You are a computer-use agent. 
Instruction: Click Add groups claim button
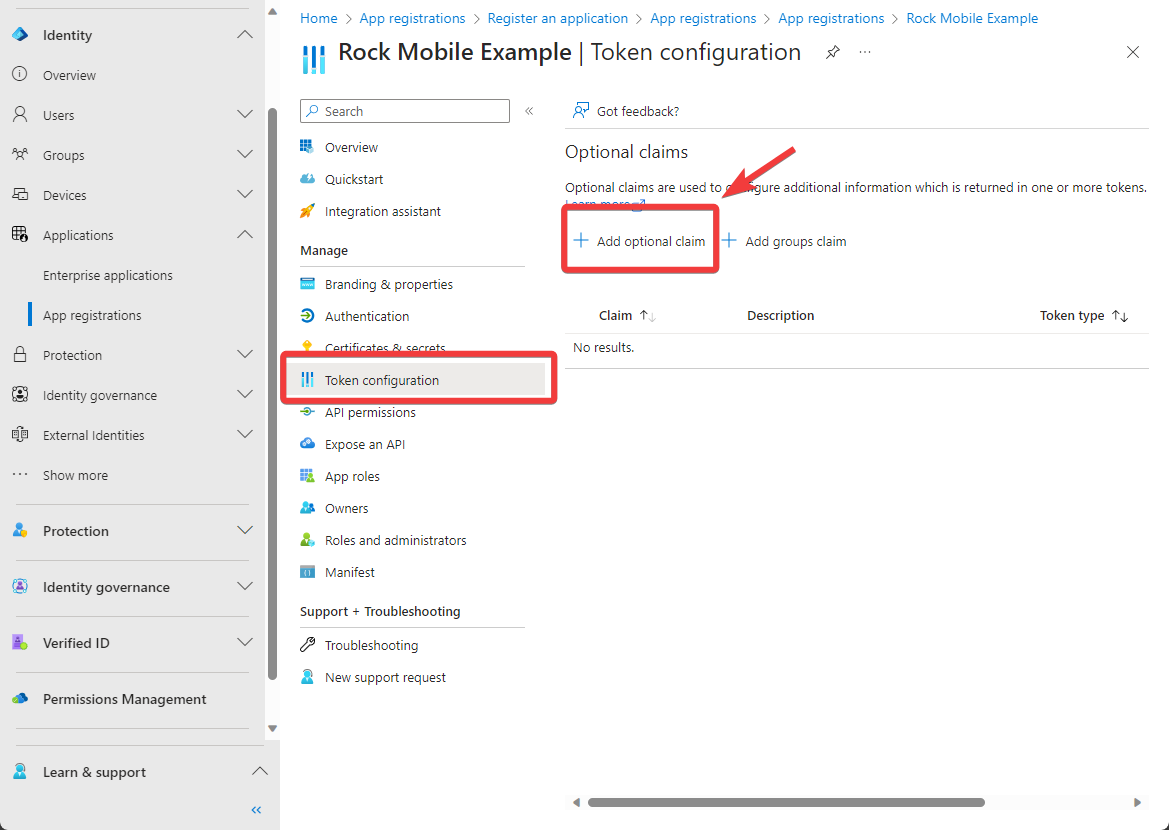[785, 241]
